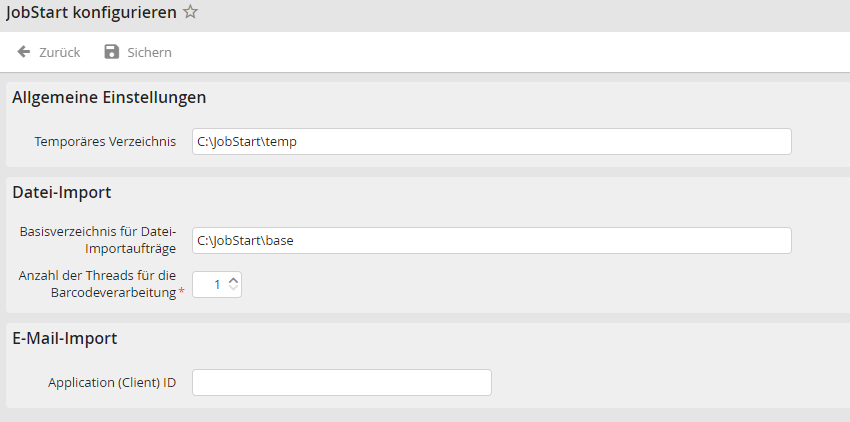The image size is (850, 422).
Task: Click the Application (Client) ID label
Action: point(112,383)
